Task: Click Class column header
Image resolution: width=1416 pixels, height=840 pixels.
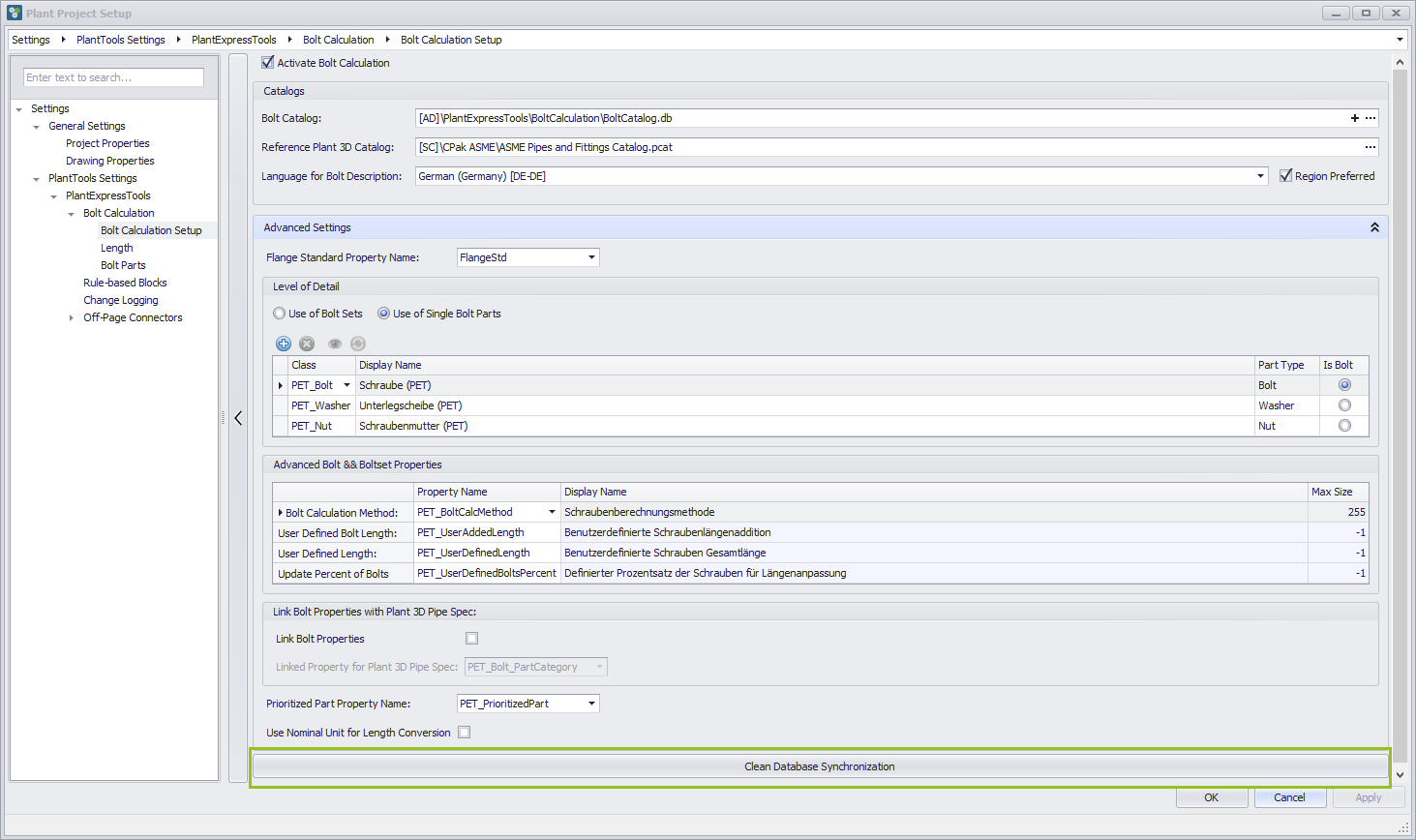Action: pyautogui.click(x=321, y=365)
